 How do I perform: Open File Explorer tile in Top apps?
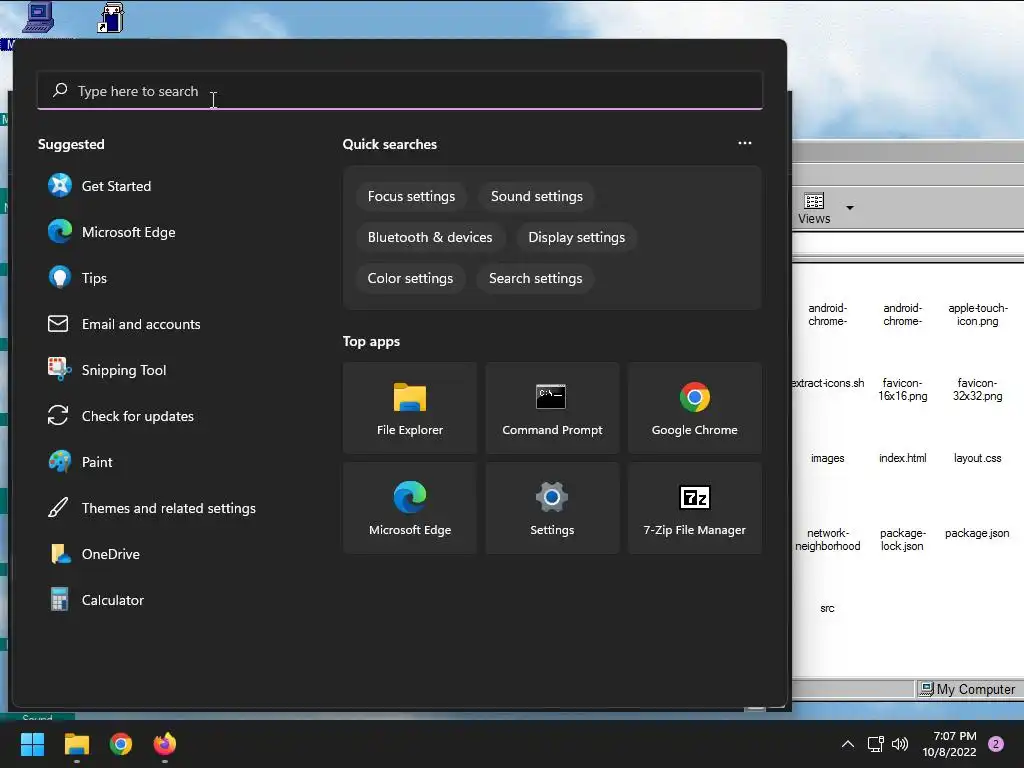pos(409,408)
